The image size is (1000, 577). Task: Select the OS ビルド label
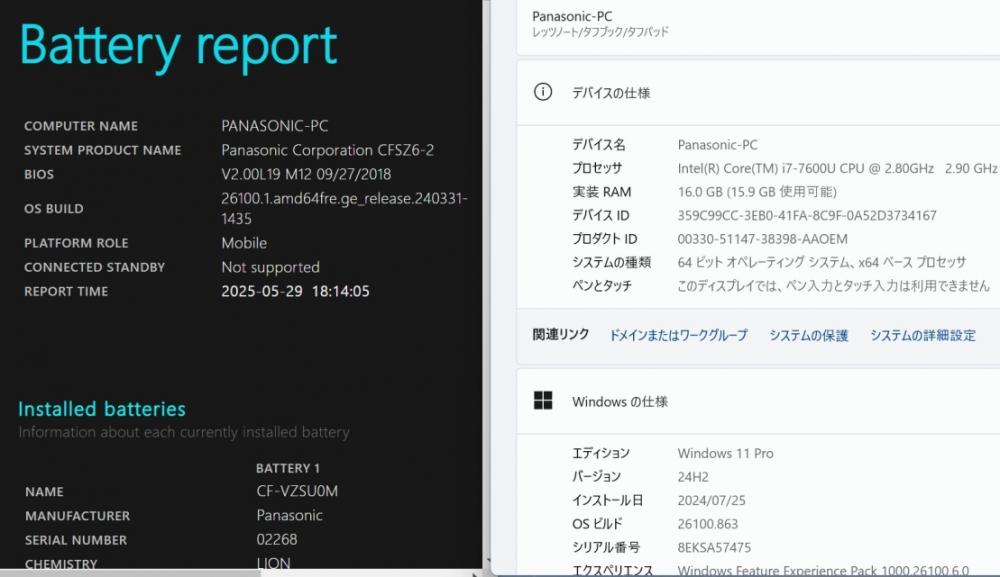597,524
